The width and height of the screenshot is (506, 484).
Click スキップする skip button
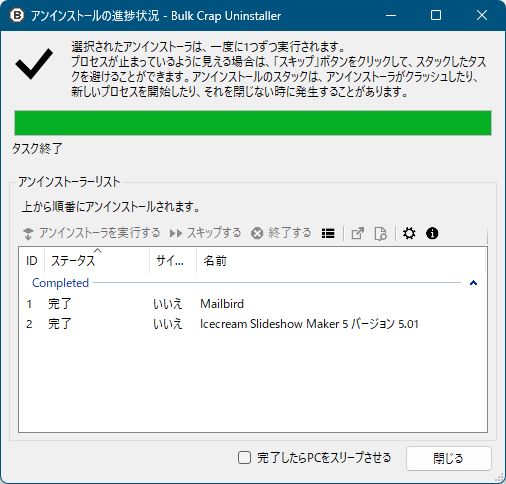point(205,233)
